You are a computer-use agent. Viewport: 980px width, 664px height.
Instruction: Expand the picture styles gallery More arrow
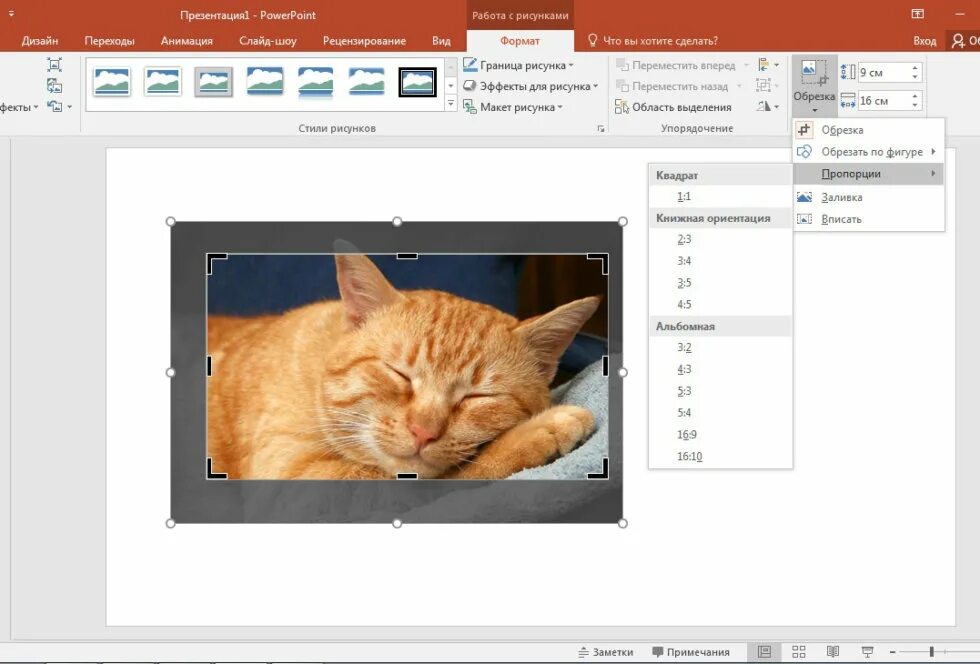[x=451, y=104]
